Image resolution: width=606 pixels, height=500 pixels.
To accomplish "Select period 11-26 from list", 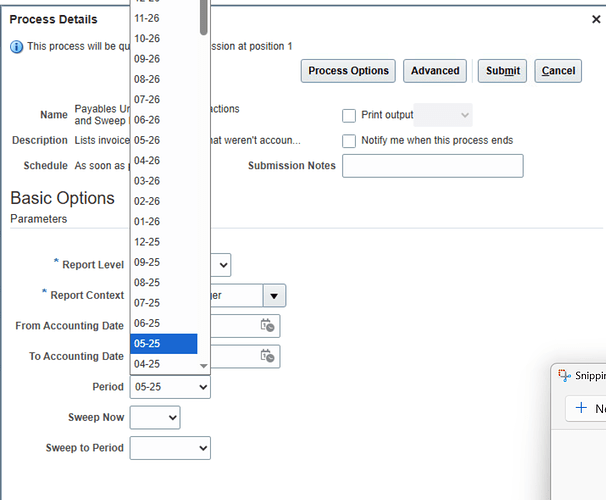I will point(164,18).
